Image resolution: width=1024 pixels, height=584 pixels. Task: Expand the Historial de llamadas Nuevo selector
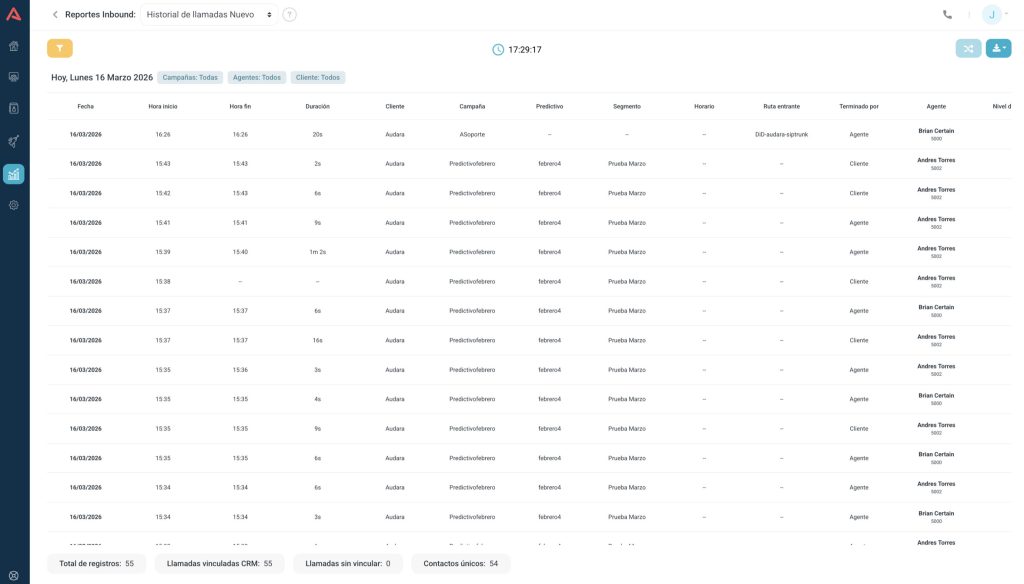tap(209, 15)
